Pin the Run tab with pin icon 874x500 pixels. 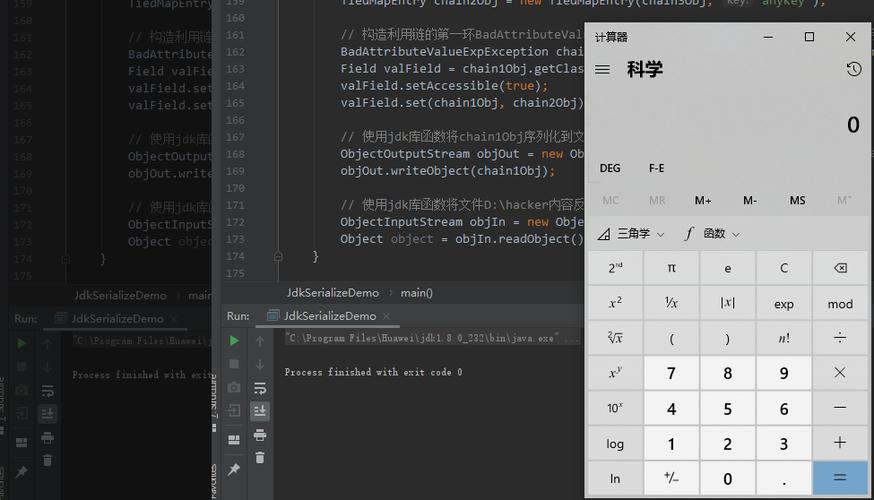click(234, 469)
